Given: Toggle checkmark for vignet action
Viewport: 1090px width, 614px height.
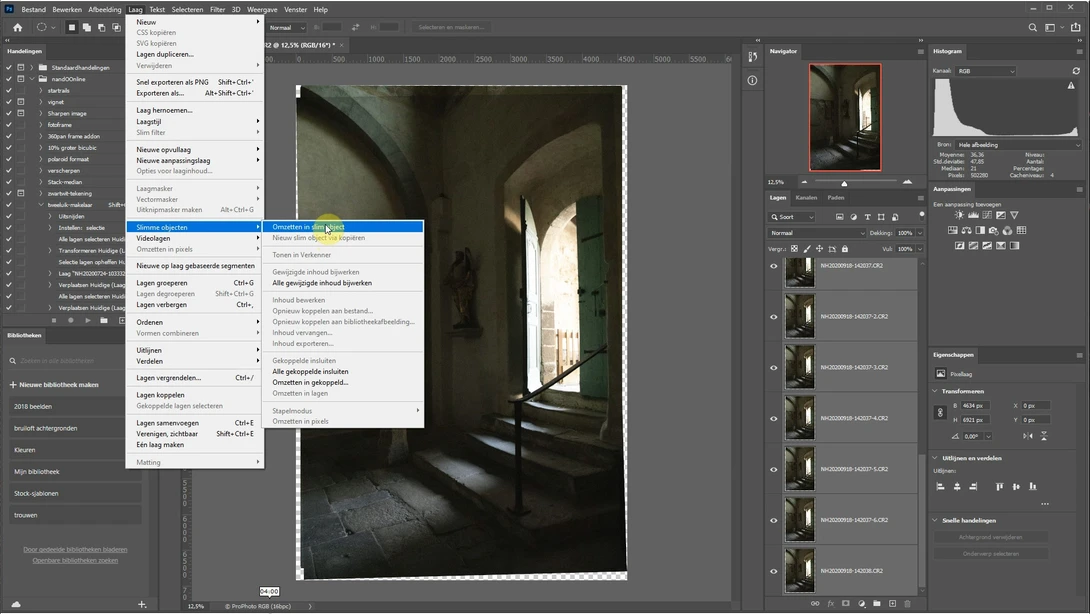Looking at the screenshot, I should (x=8, y=102).
